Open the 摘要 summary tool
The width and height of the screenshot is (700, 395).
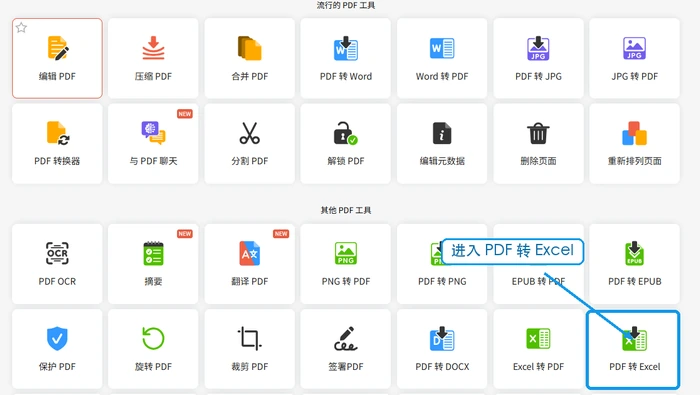click(153, 264)
